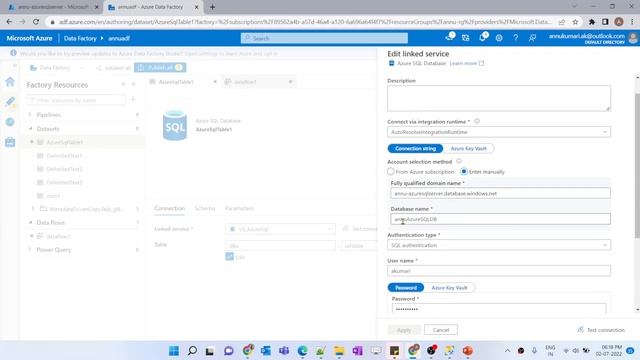
Task: Click the panel vertical scrollbar
Action: pyautogui.click(x=637, y=165)
